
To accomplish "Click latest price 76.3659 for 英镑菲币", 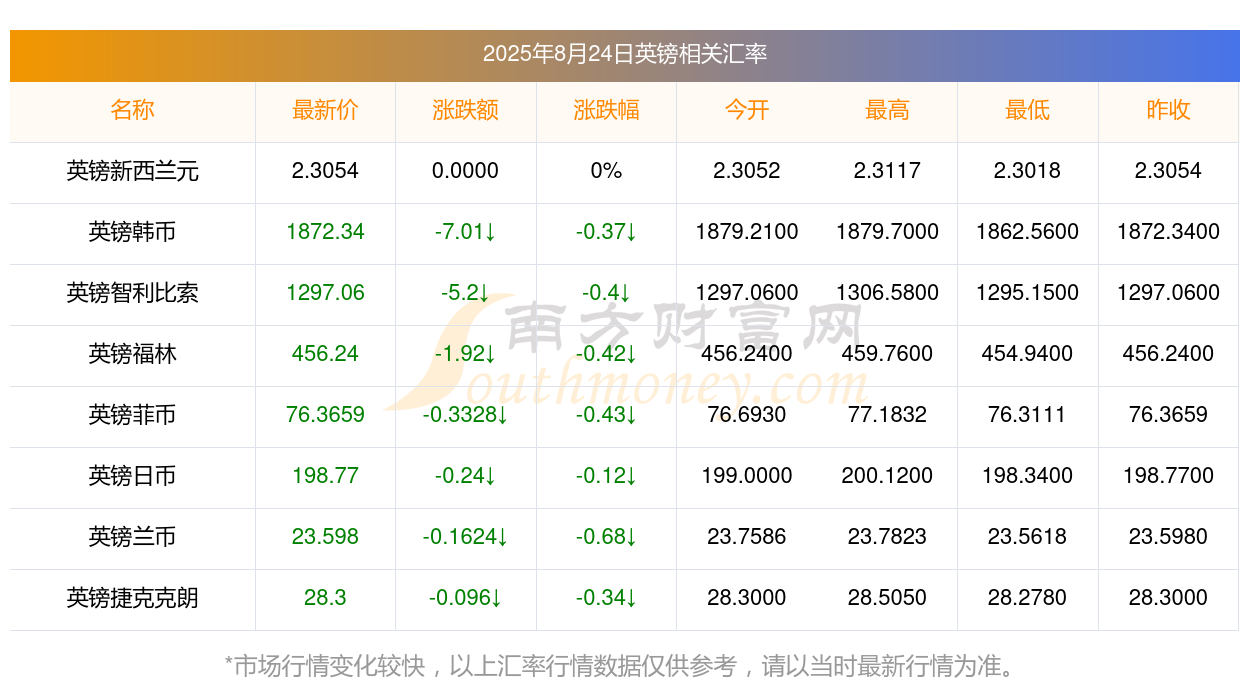I will coord(325,415).
